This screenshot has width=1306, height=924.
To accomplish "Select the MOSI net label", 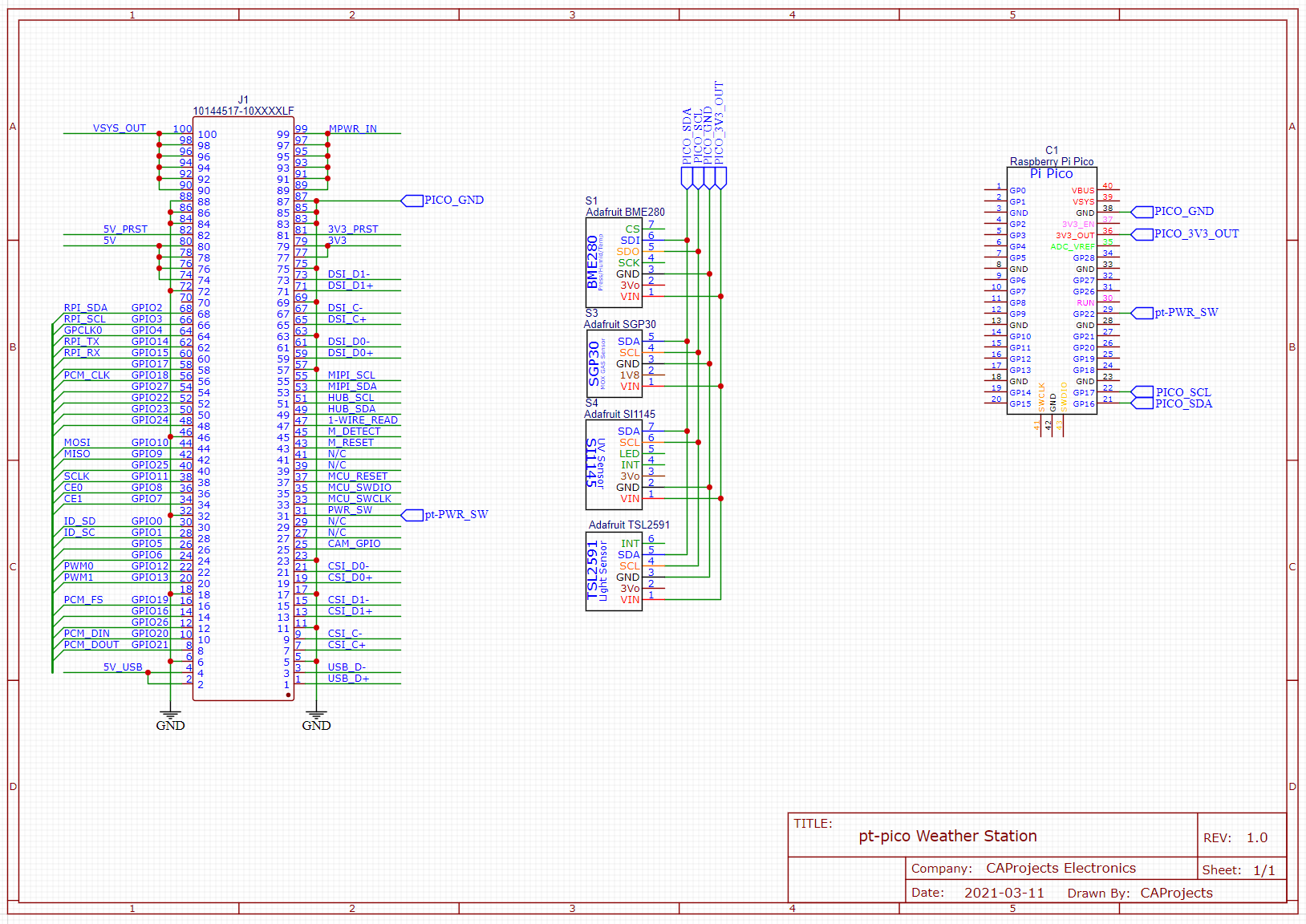I will (x=77, y=443).
